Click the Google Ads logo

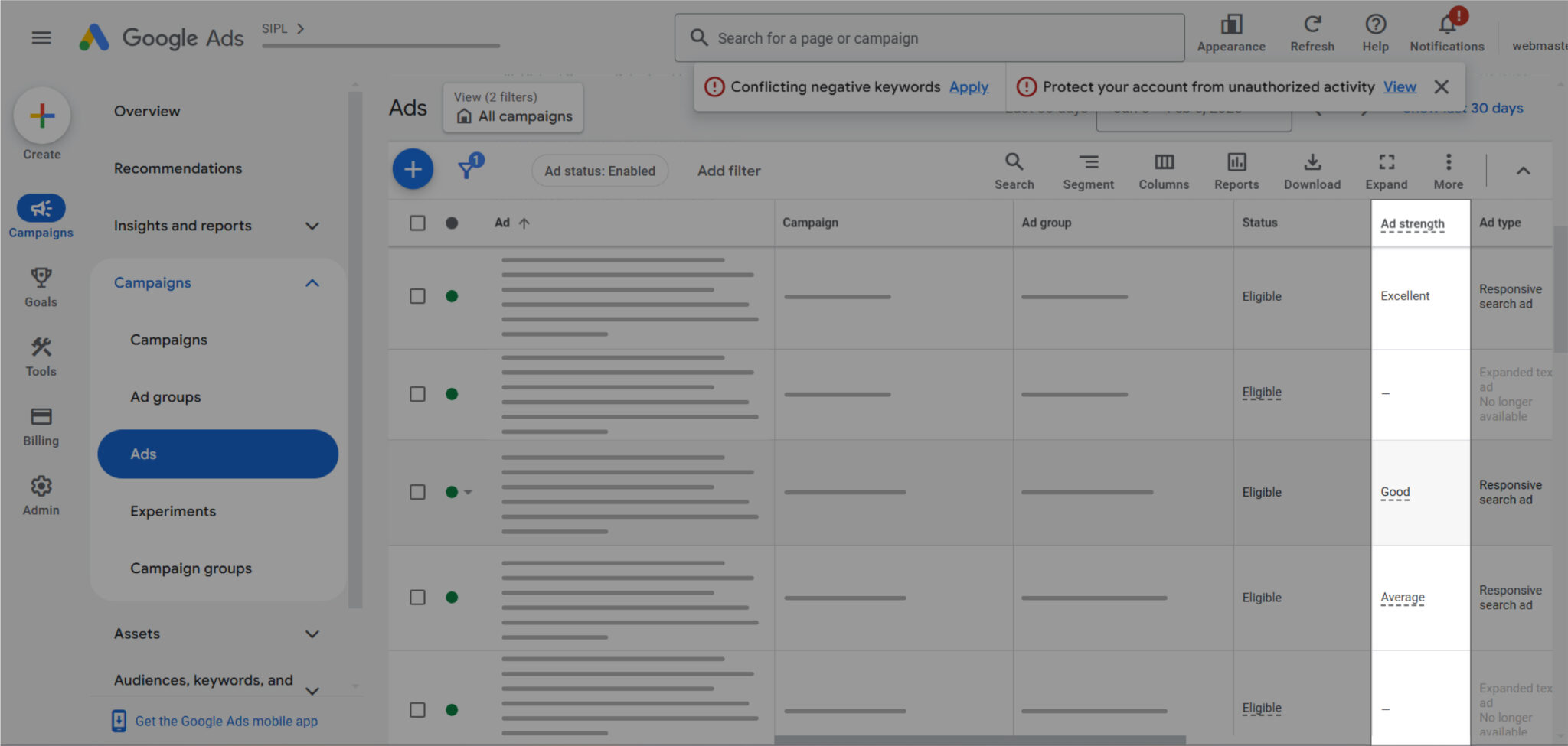(162, 37)
